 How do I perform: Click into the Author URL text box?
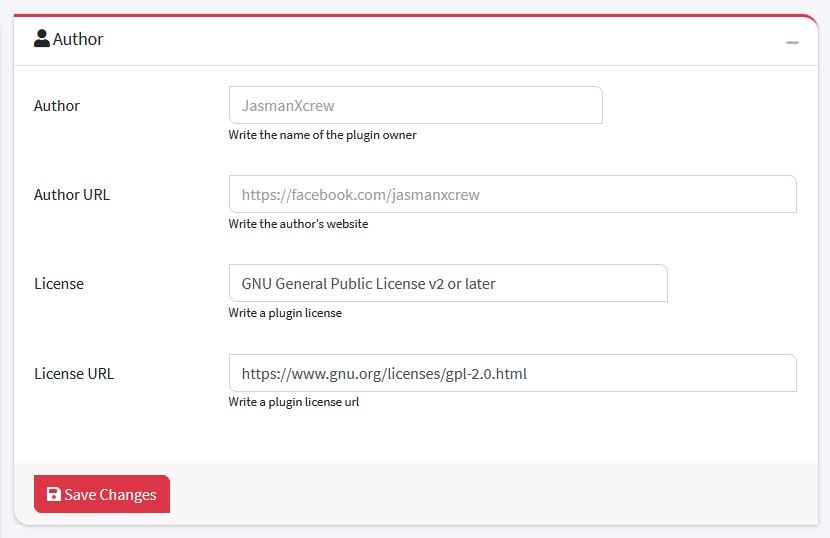click(x=512, y=194)
